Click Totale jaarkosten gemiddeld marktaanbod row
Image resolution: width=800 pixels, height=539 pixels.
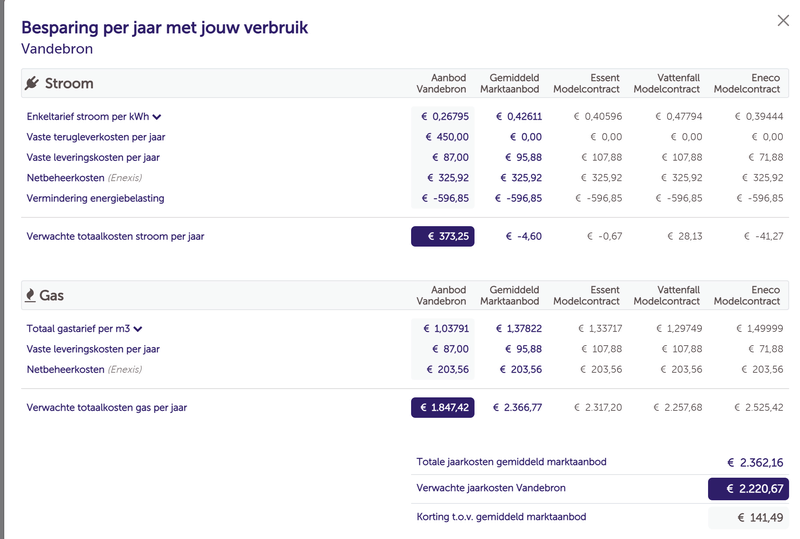(511, 462)
